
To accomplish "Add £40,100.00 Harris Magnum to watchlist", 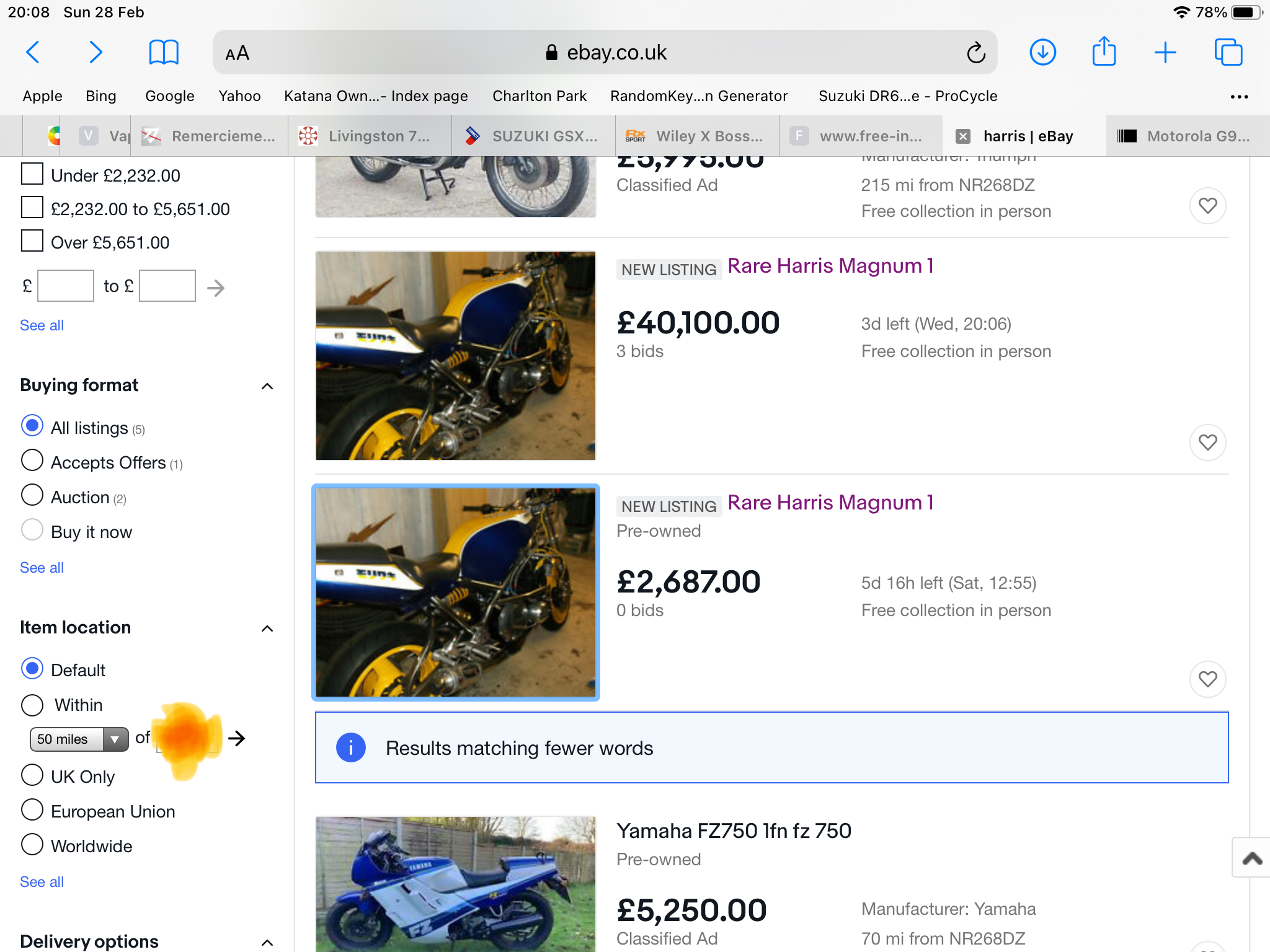I will 1207,443.
